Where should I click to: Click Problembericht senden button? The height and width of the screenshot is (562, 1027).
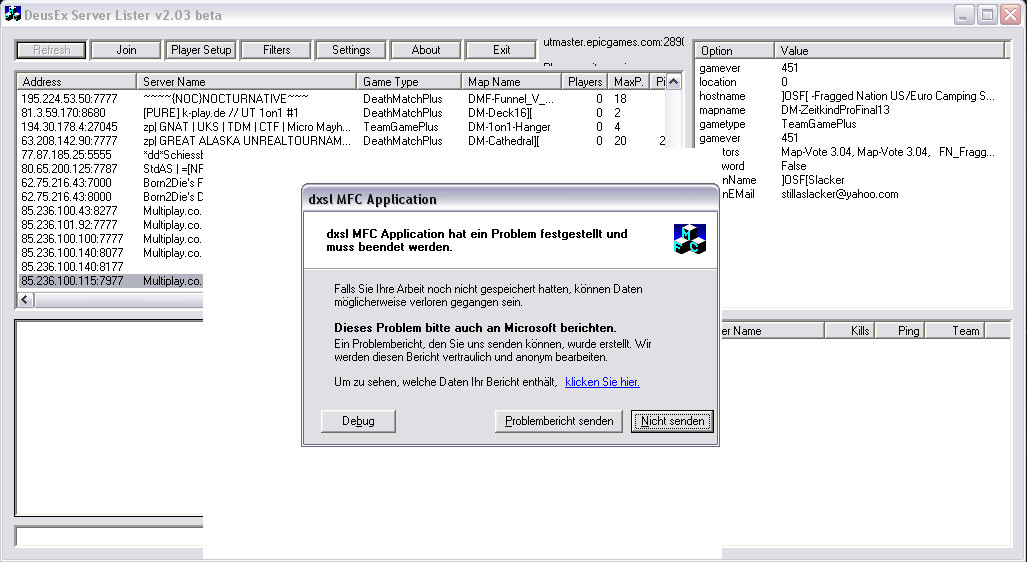(x=559, y=421)
